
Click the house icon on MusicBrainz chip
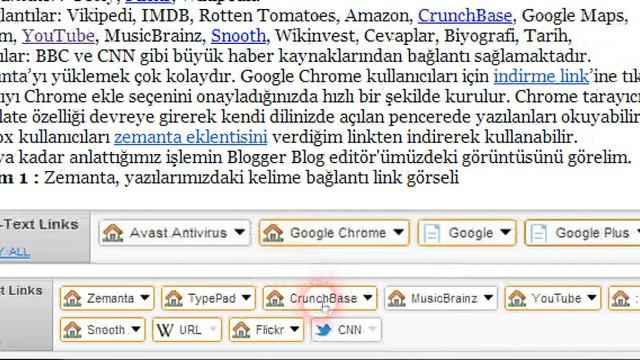tap(396, 298)
